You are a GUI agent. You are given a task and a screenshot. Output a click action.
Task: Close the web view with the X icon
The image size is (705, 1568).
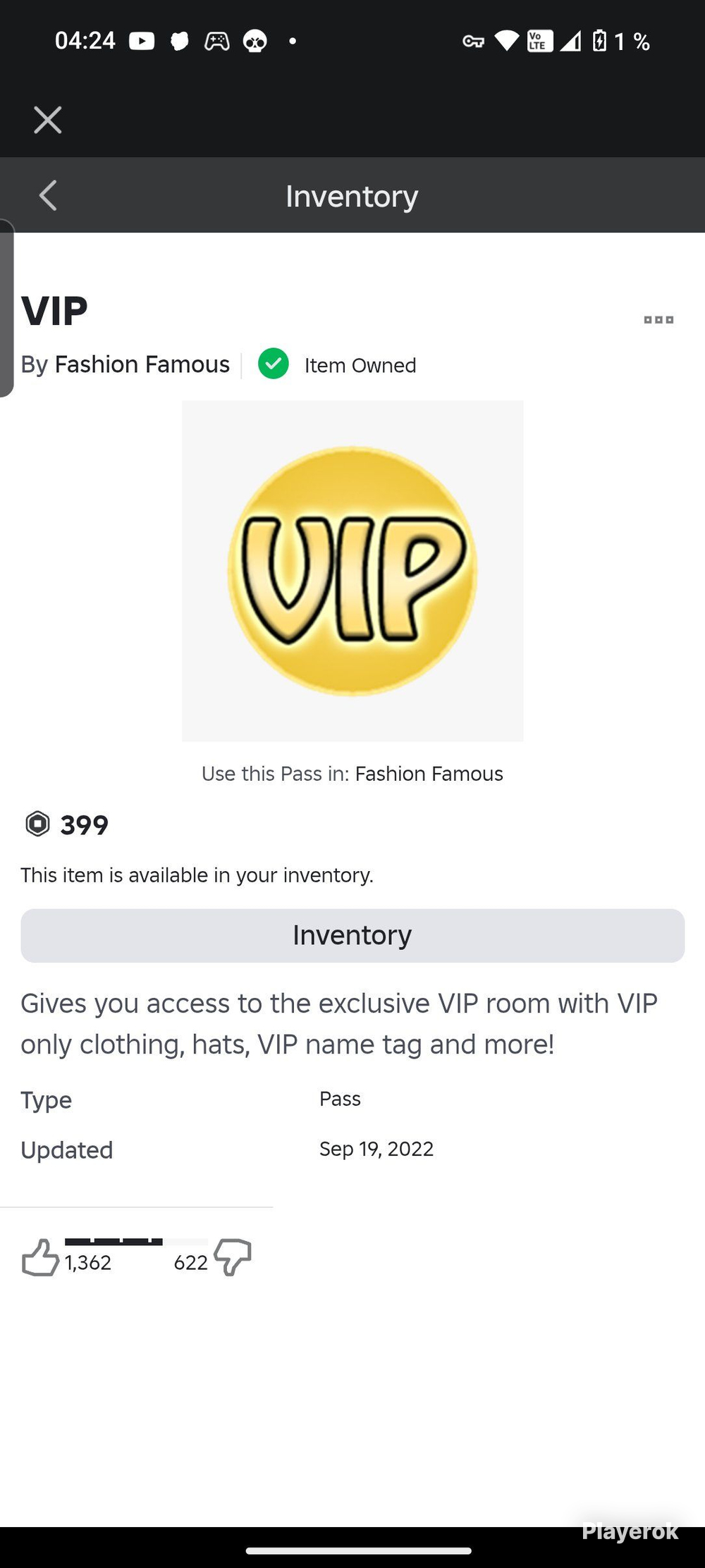point(48,120)
